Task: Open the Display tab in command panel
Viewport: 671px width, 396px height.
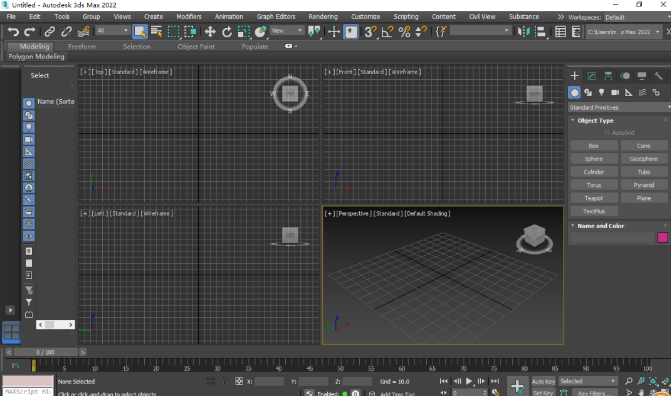Action: [x=641, y=76]
